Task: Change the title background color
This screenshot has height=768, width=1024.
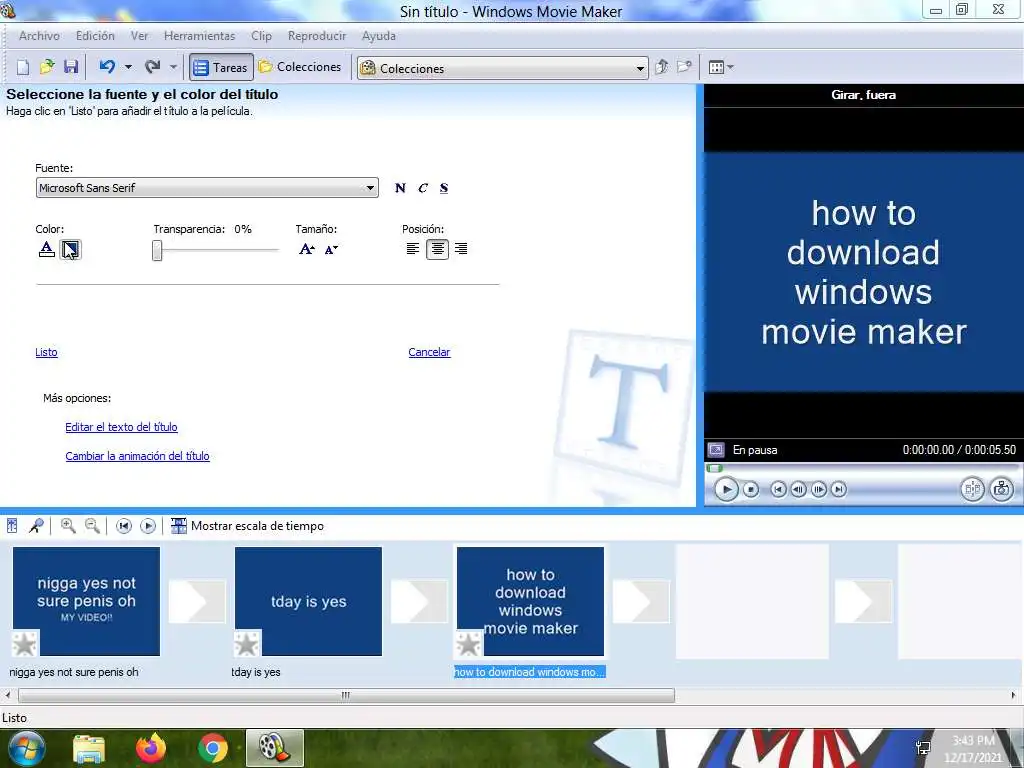Action: (x=70, y=249)
